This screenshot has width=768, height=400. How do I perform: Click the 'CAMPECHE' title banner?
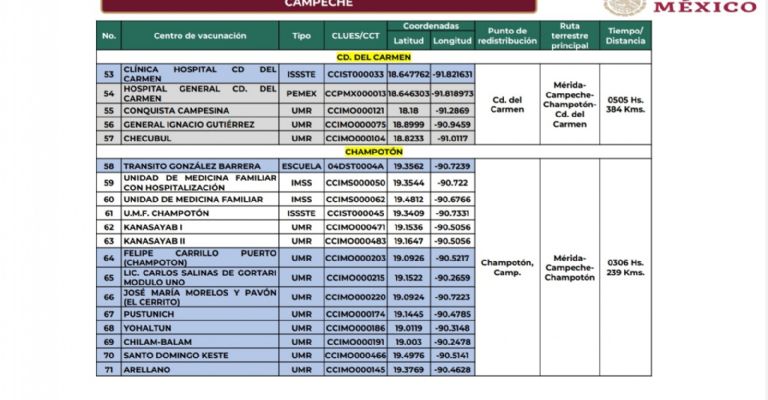tap(318, 5)
